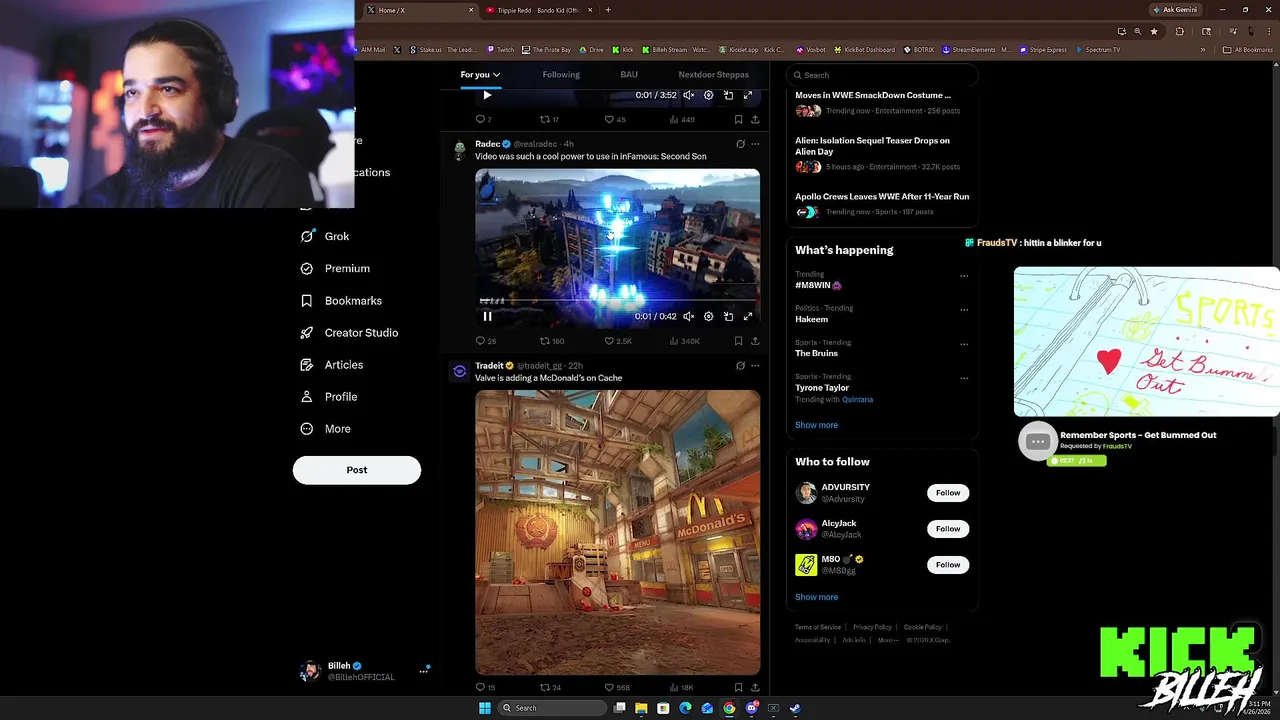Click the Post button

point(357,470)
